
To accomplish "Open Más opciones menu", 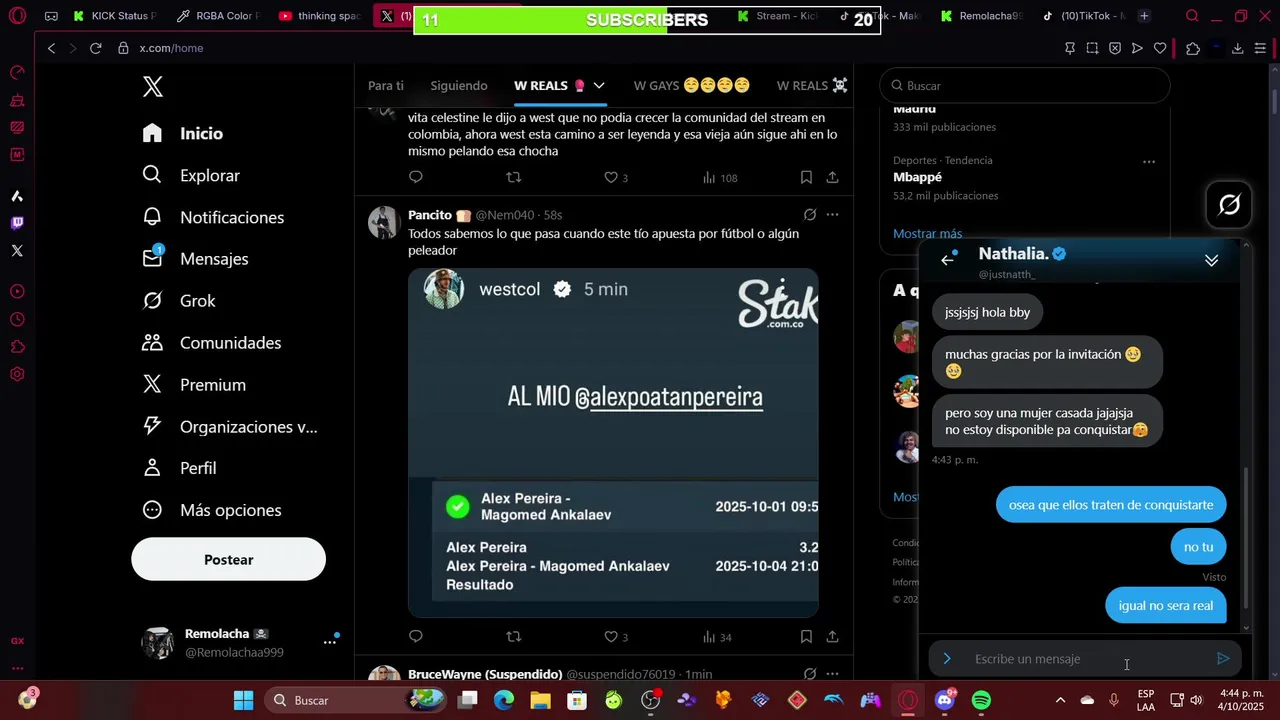I will (212, 510).
